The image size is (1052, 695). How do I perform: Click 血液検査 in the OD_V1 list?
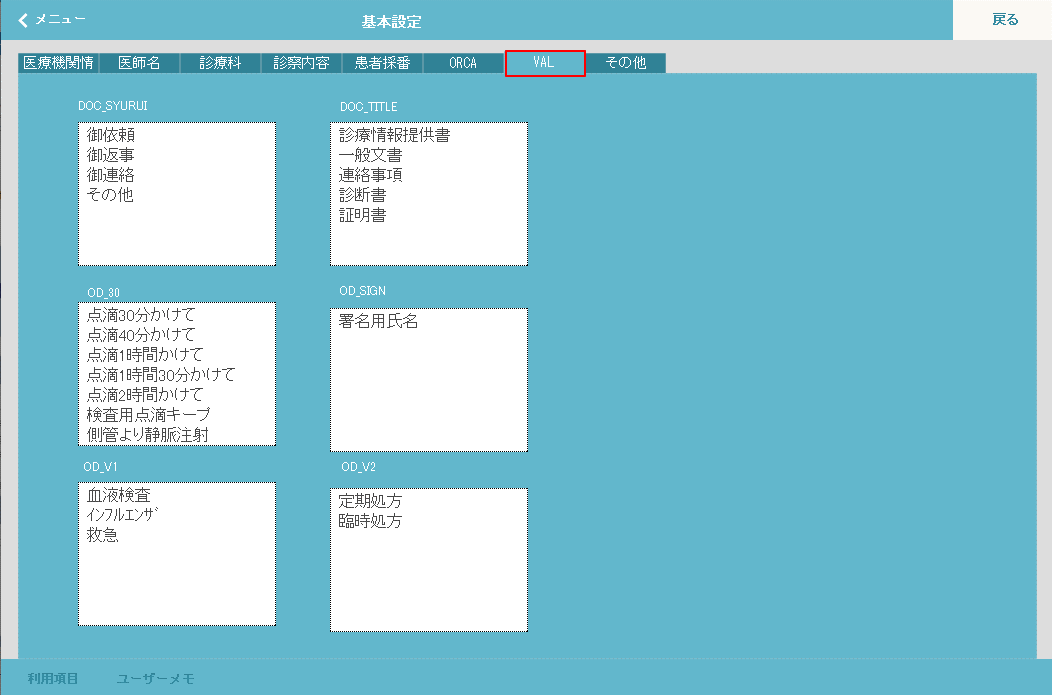(118, 495)
